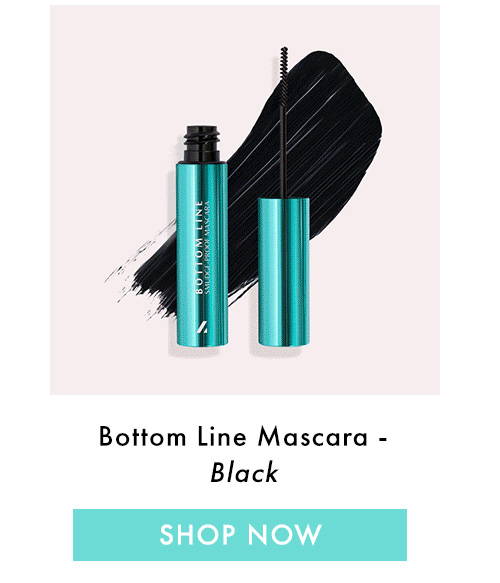This screenshot has width=500, height=583.
Task: Click the feathered tail of the black smear
Action: point(141,275)
